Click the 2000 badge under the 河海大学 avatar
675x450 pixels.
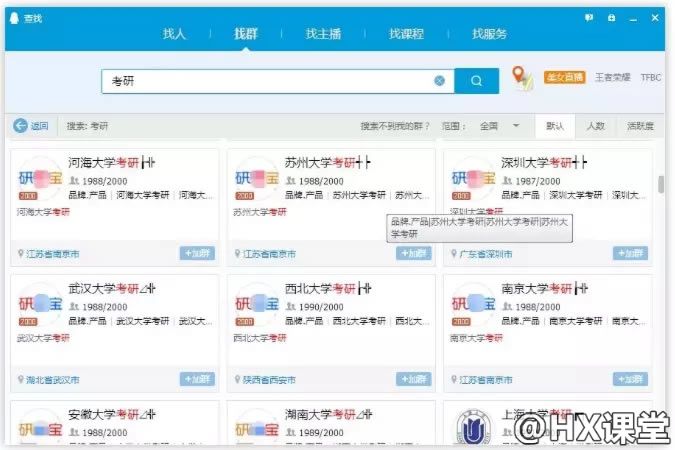[x=28, y=196]
